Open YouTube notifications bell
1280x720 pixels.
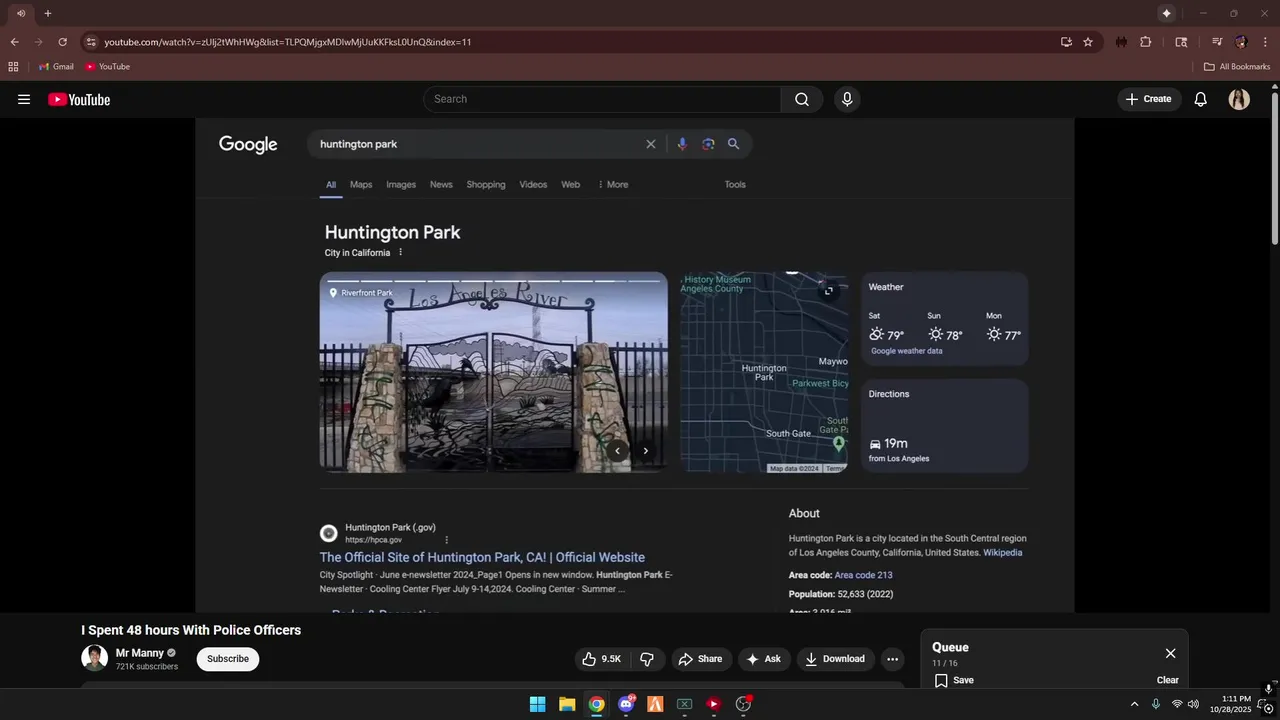point(1201,99)
